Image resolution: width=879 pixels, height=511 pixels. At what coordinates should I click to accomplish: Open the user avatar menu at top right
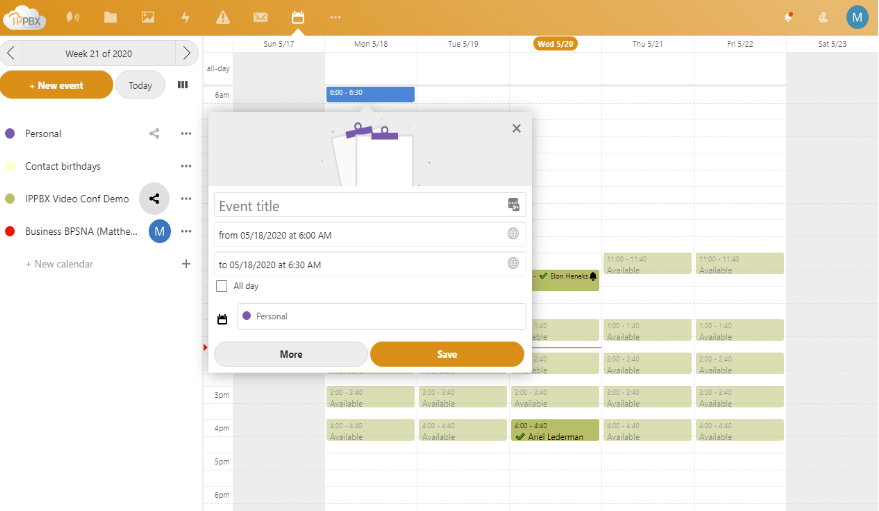pos(857,17)
